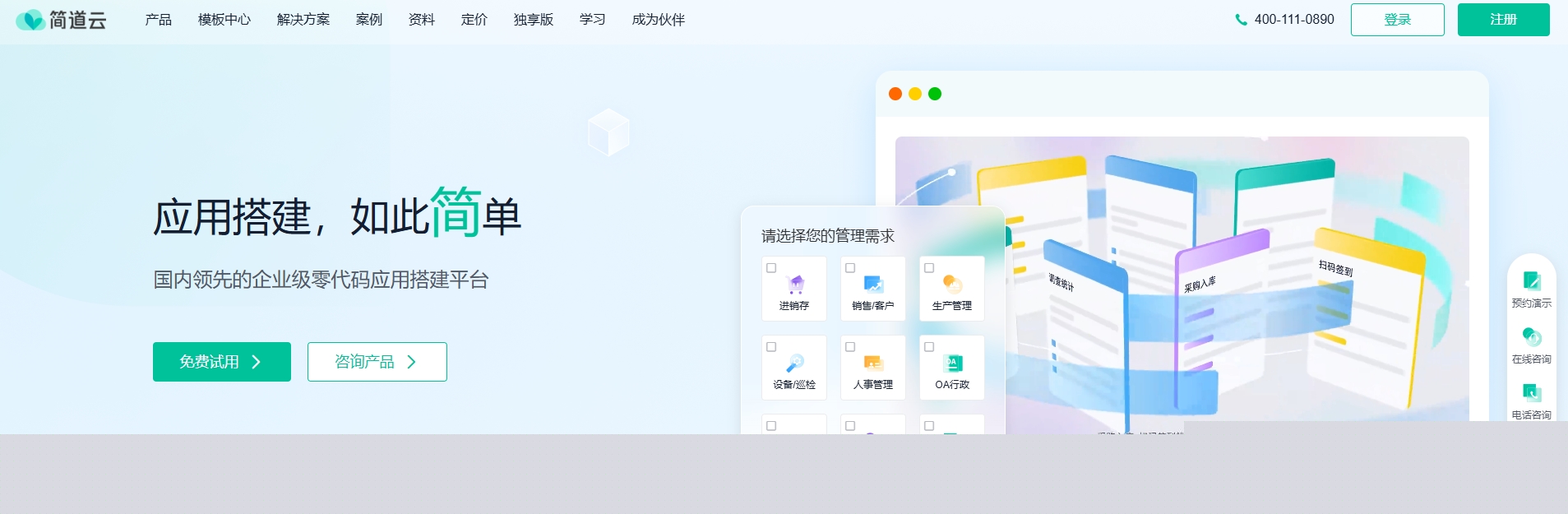This screenshot has height=514, width=1568.
Task: Click the 咨询产品 button
Action: pyautogui.click(x=377, y=362)
